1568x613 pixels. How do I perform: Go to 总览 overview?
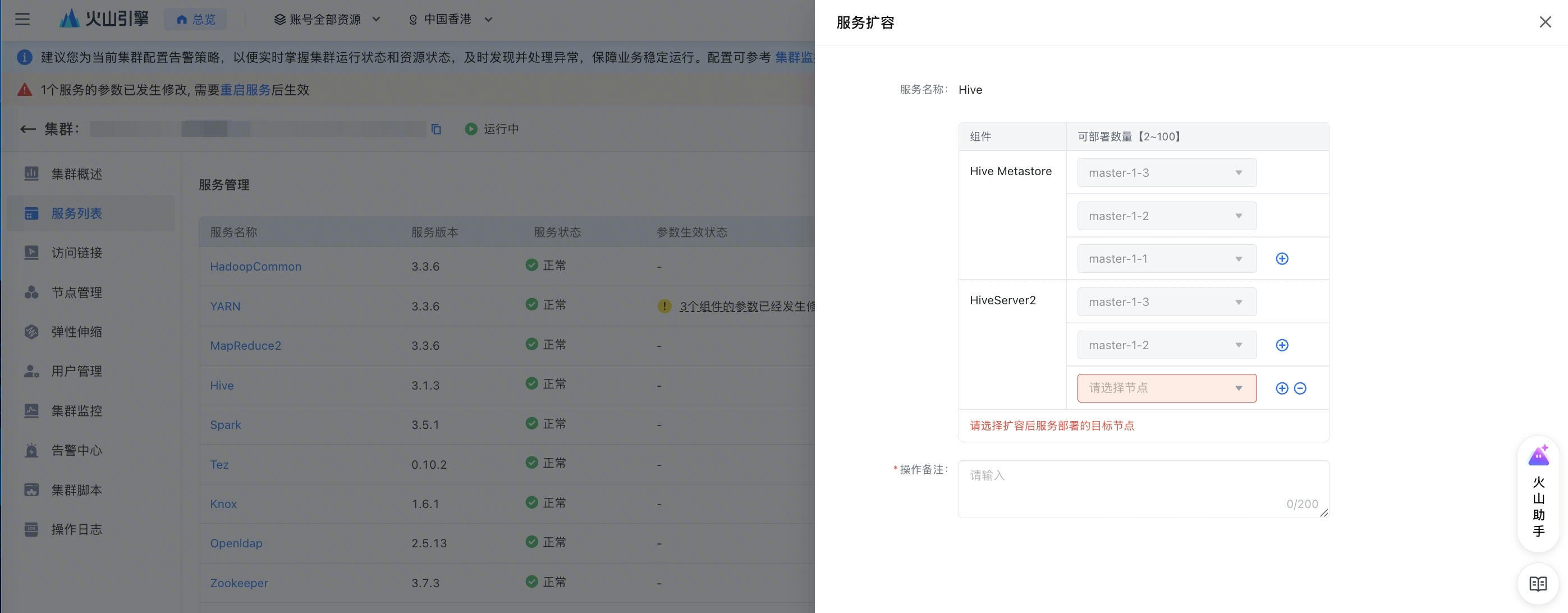(x=195, y=20)
